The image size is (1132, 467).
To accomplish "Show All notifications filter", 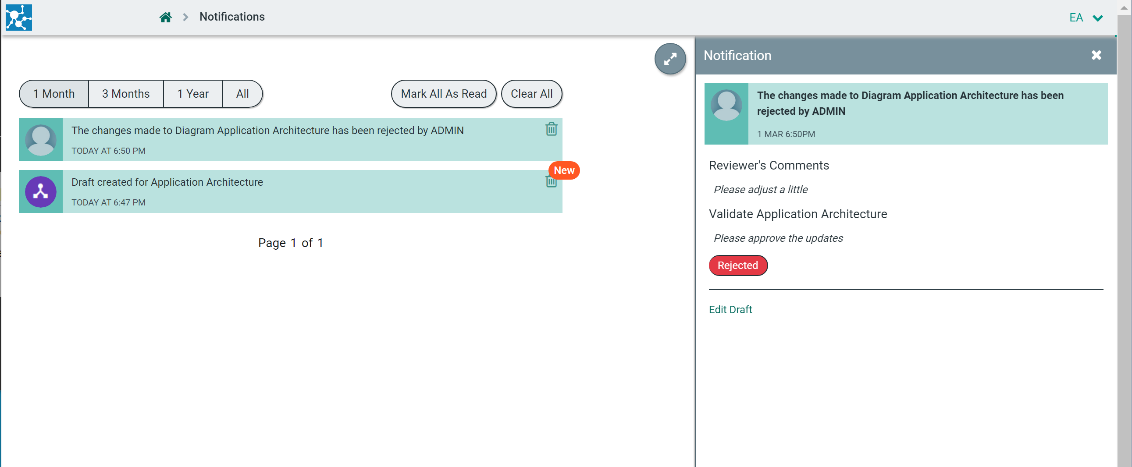I will pos(242,94).
